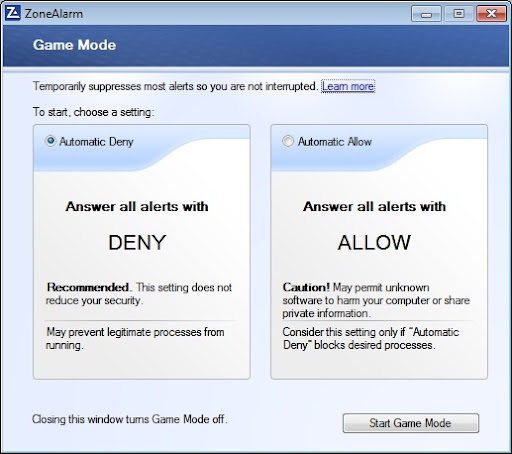Click 'Closing this window turns Game Mode off' text
This screenshot has height=454, width=512.
tap(130, 419)
